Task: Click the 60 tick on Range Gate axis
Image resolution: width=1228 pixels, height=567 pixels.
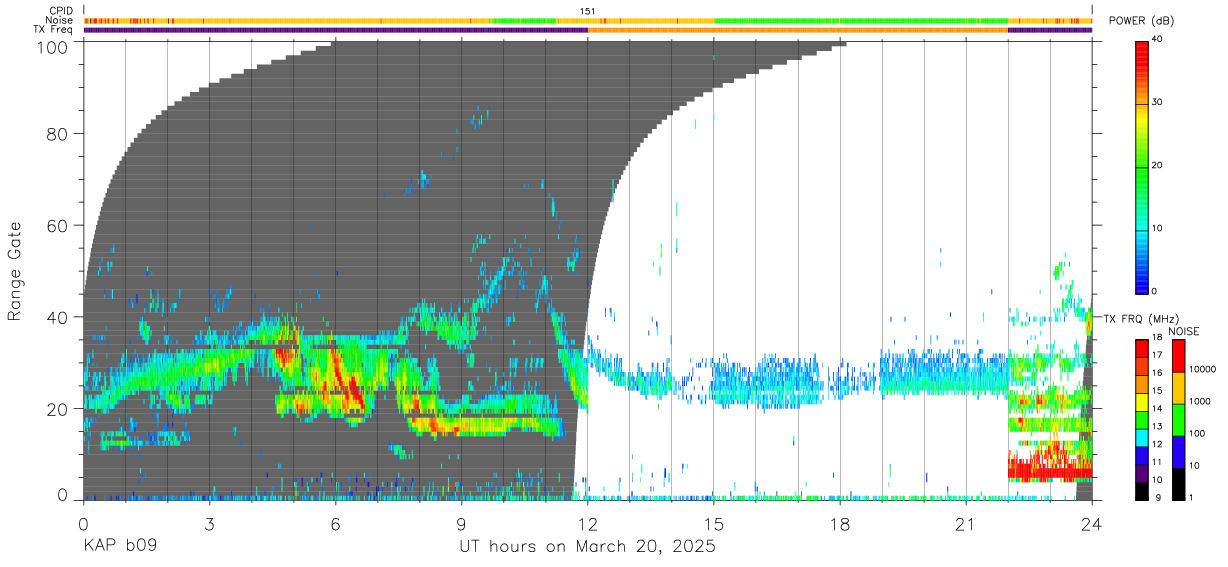Action: coord(56,226)
